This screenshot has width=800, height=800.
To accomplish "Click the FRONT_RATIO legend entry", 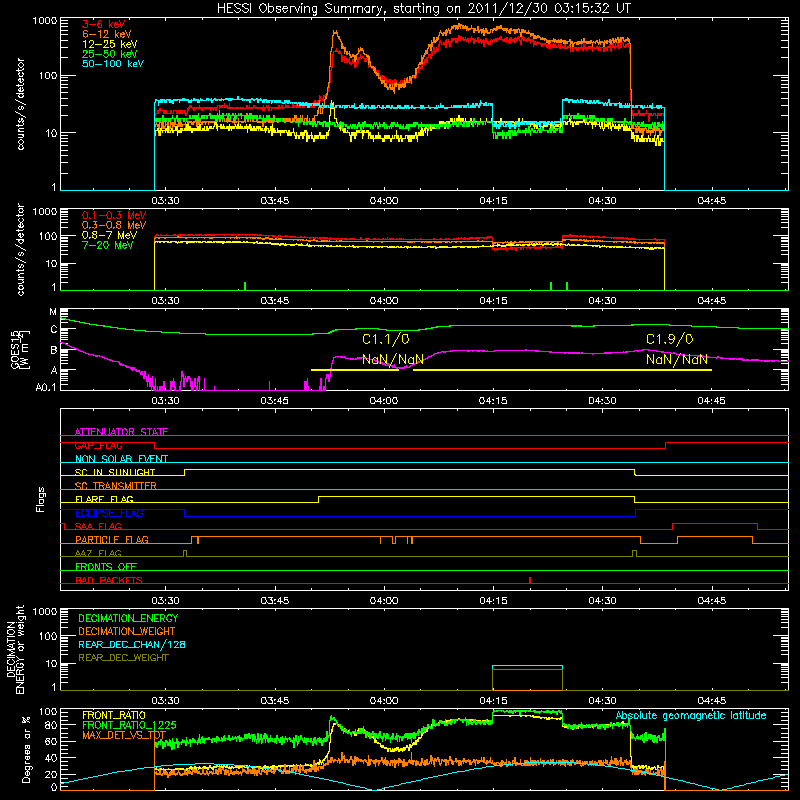I will point(114,715).
